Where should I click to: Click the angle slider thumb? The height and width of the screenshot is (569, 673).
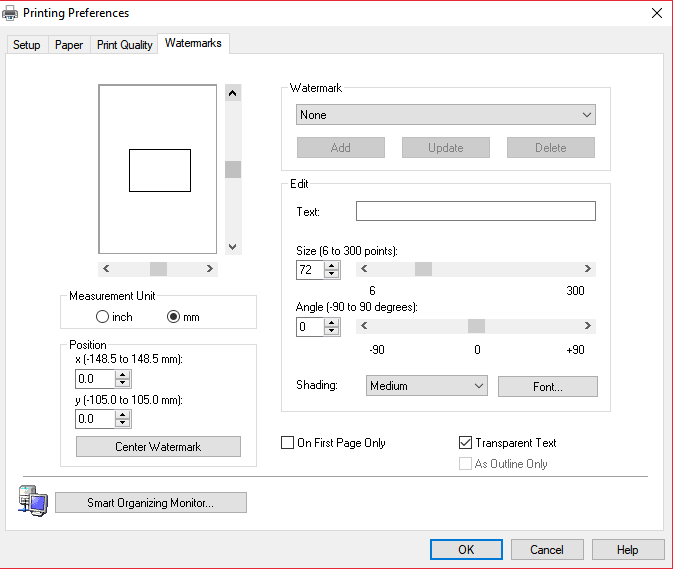(476, 326)
